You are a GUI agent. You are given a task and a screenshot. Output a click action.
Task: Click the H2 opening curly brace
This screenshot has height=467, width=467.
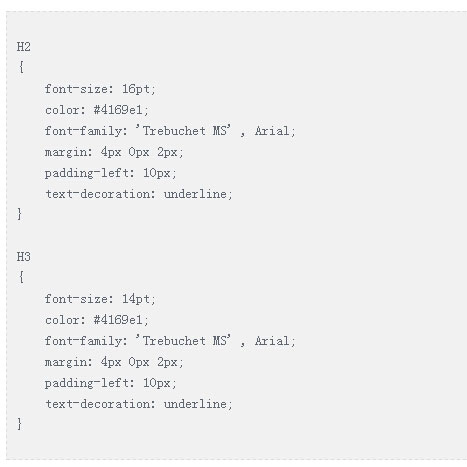21,67
